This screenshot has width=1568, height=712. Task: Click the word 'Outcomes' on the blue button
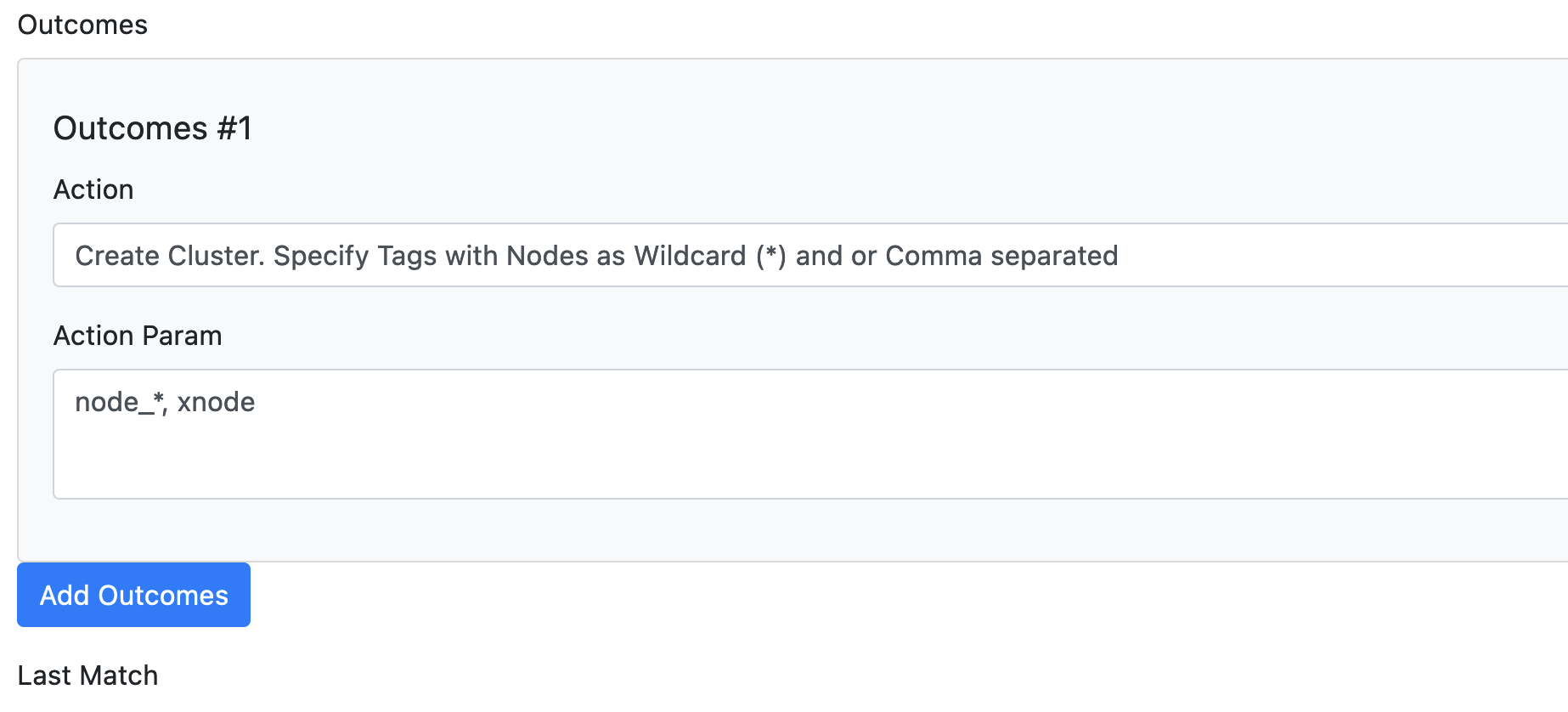coord(163,596)
